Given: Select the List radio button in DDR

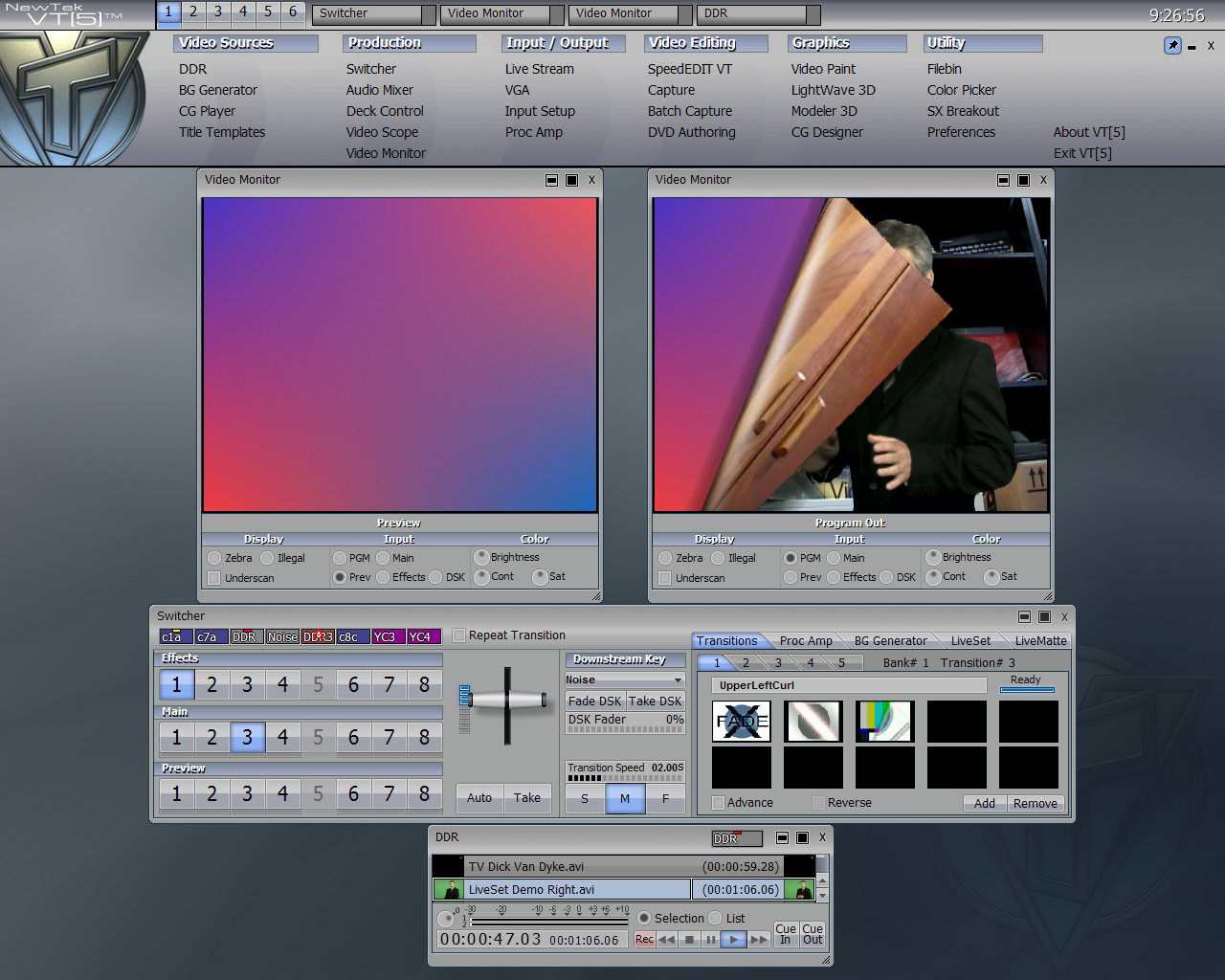Looking at the screenshot, I should point(715,918).
